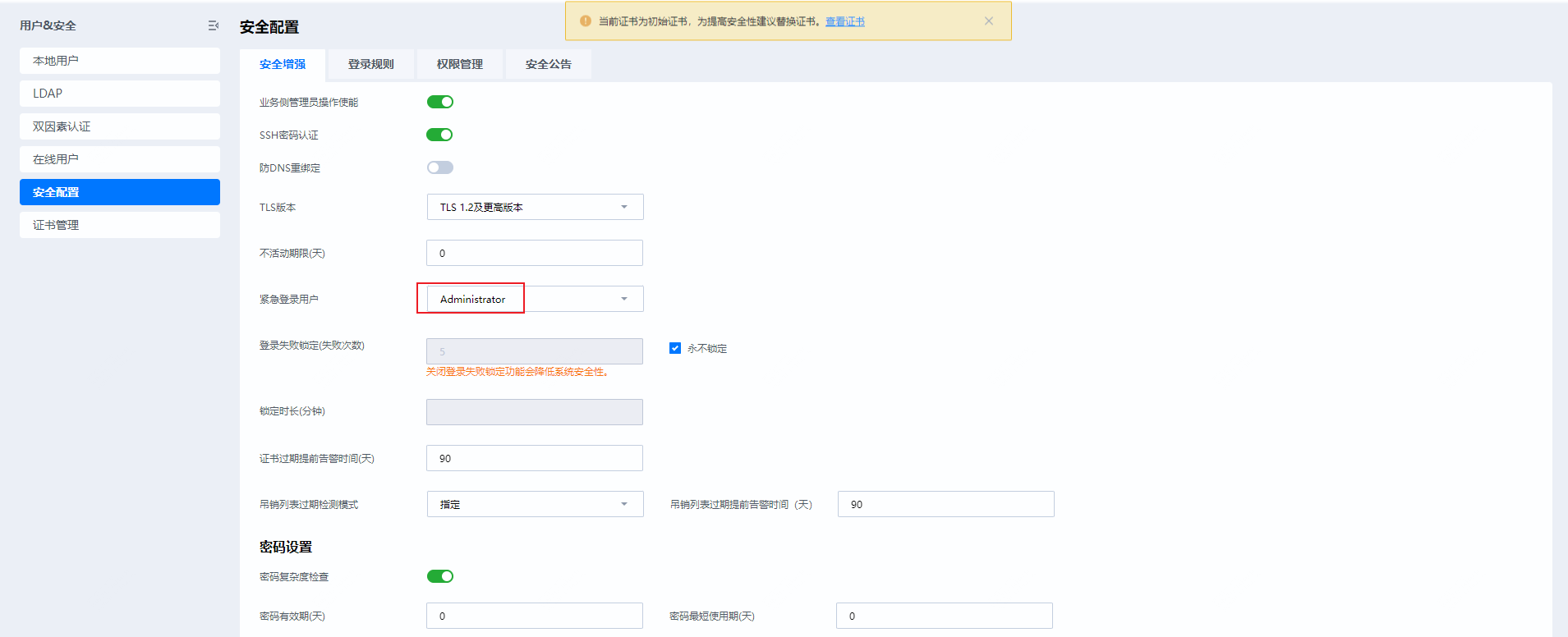The image size is (1568, 637).
Task: Open the 紧急登录用户 dropdown
Action: click(535, 299)
